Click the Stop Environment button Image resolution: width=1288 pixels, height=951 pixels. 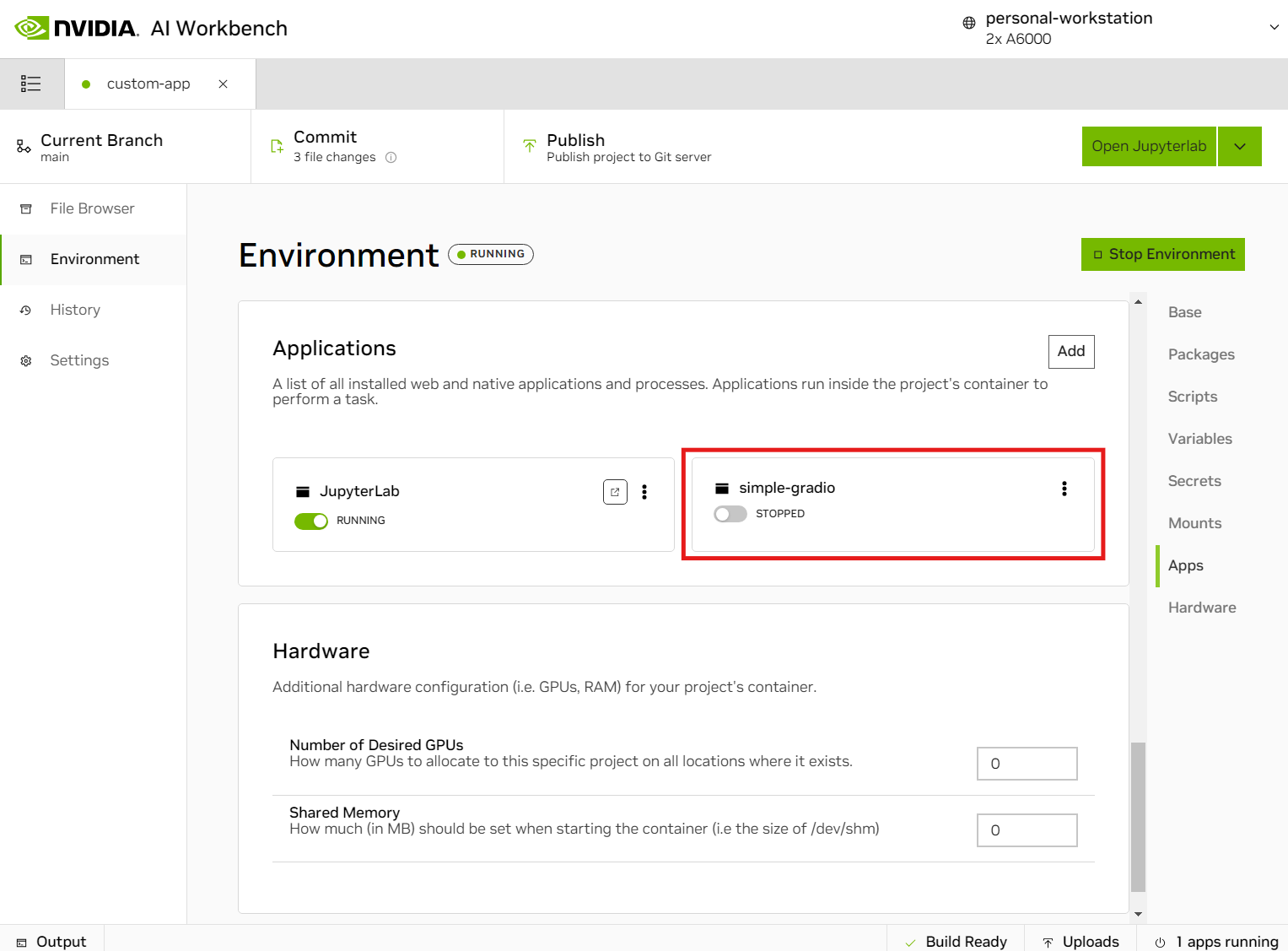1162,254
